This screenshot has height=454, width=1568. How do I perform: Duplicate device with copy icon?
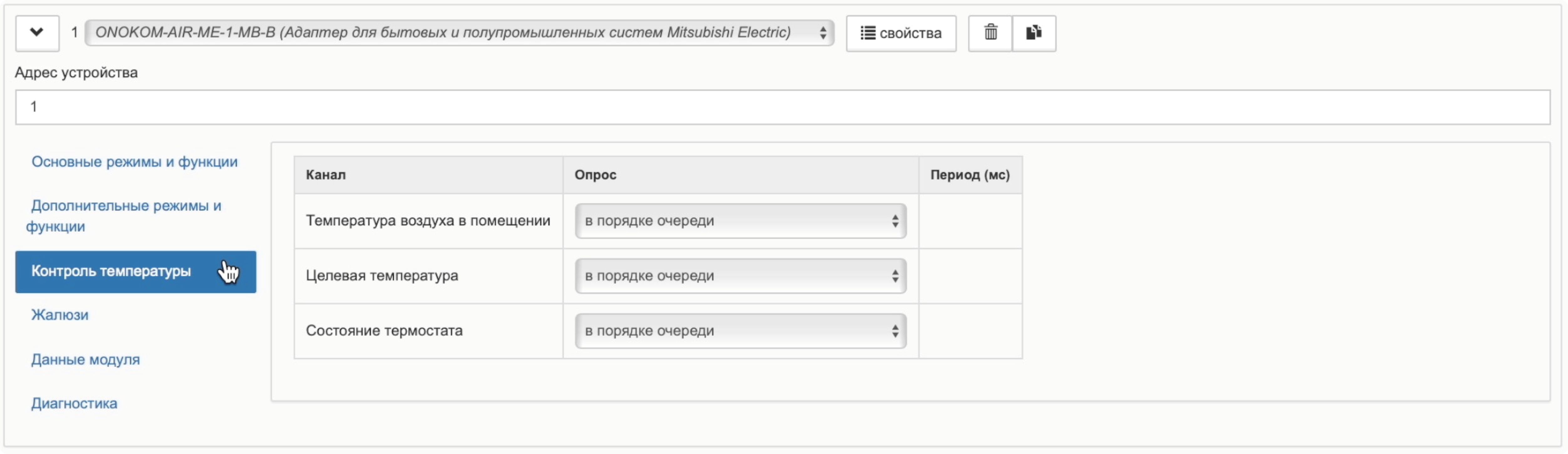[x=1033, y=33]
